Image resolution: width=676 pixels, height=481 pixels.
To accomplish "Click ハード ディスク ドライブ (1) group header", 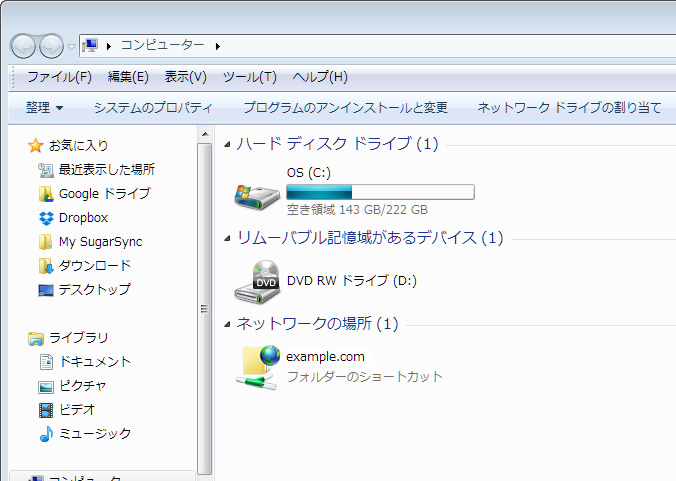I will click(x=337, y=144).
